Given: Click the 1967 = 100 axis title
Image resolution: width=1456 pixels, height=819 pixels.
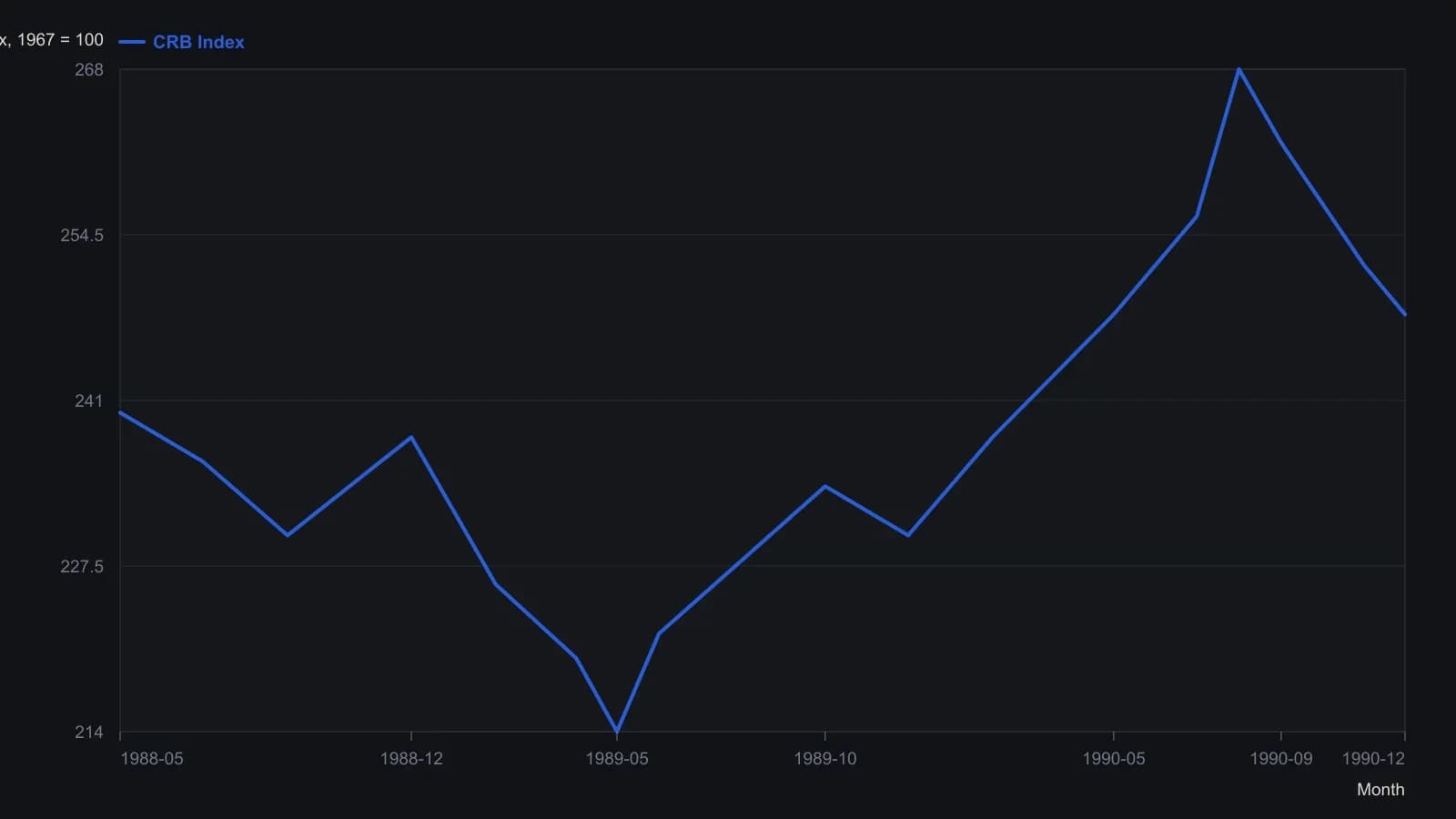Looking at the screenshot, I should (x=52, y=40).
